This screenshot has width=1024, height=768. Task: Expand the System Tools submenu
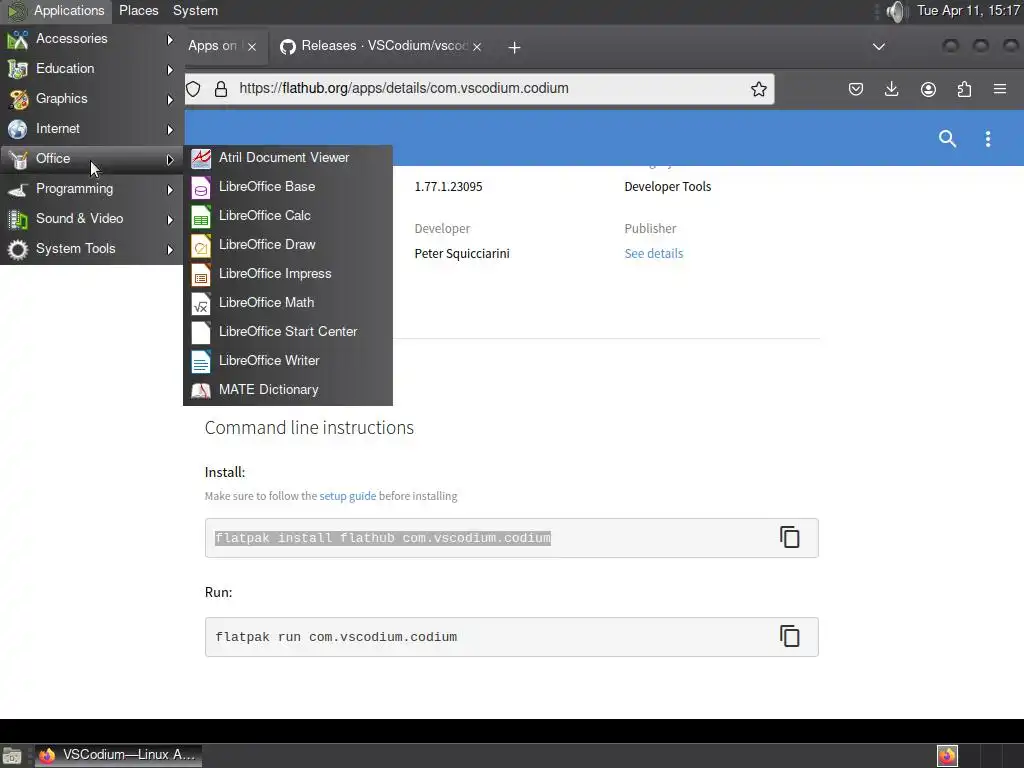[91, 249]
